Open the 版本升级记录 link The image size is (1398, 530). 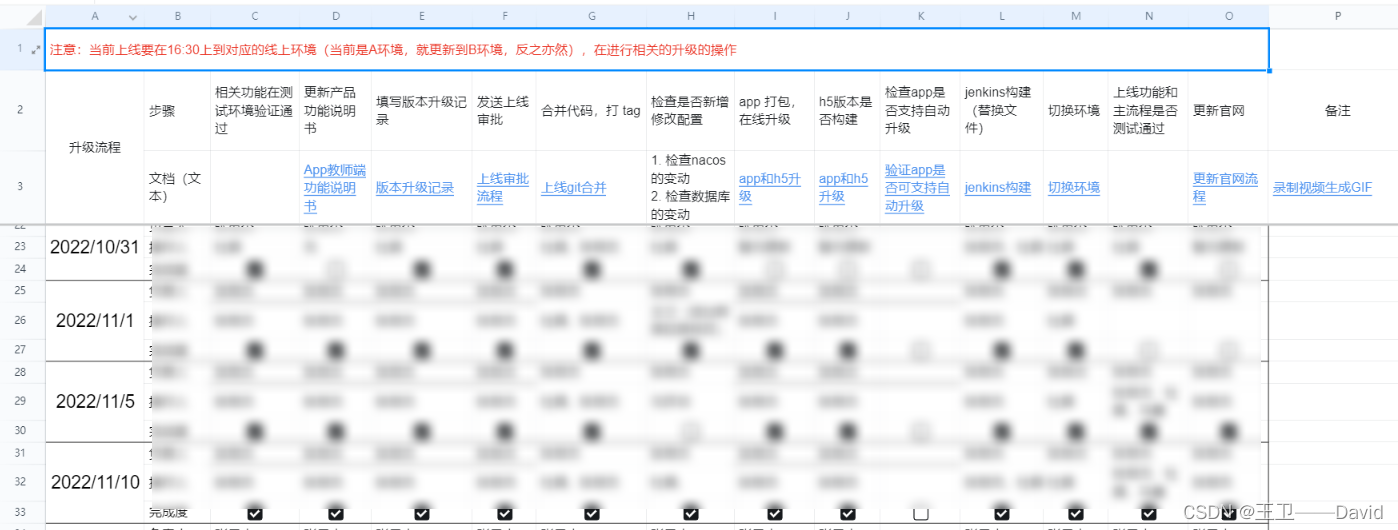[x=415, y=188]
